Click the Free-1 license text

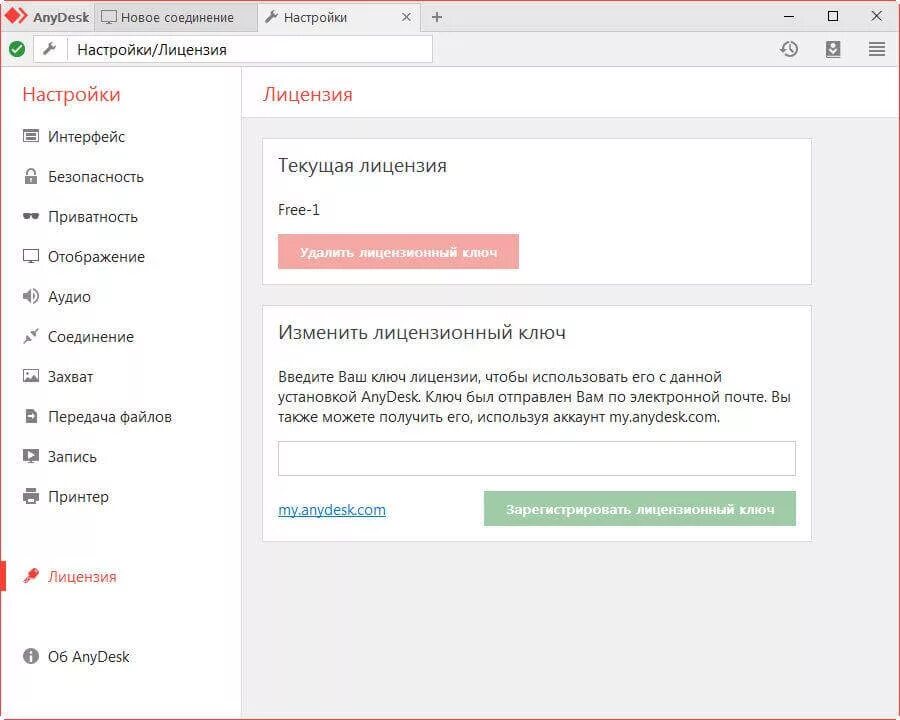(x=299, y=210)
